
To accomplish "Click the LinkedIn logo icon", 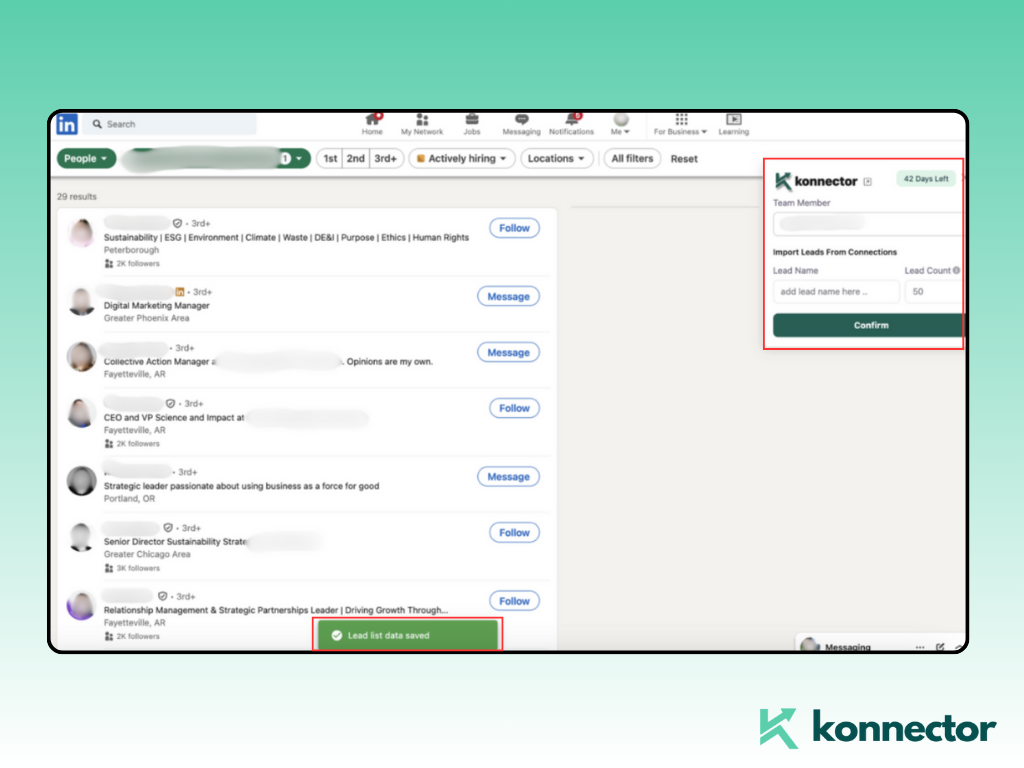I will tap(67, 124).
